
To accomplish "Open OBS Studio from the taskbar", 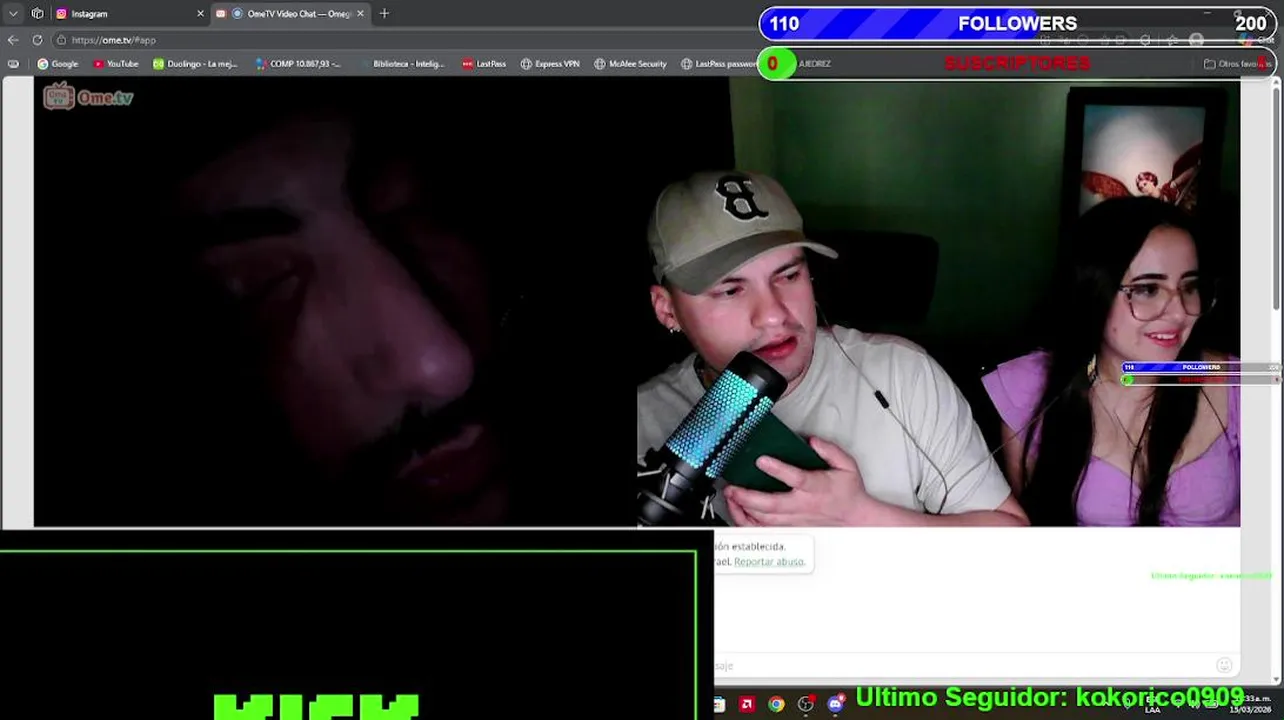I will [x=806, y=705].
